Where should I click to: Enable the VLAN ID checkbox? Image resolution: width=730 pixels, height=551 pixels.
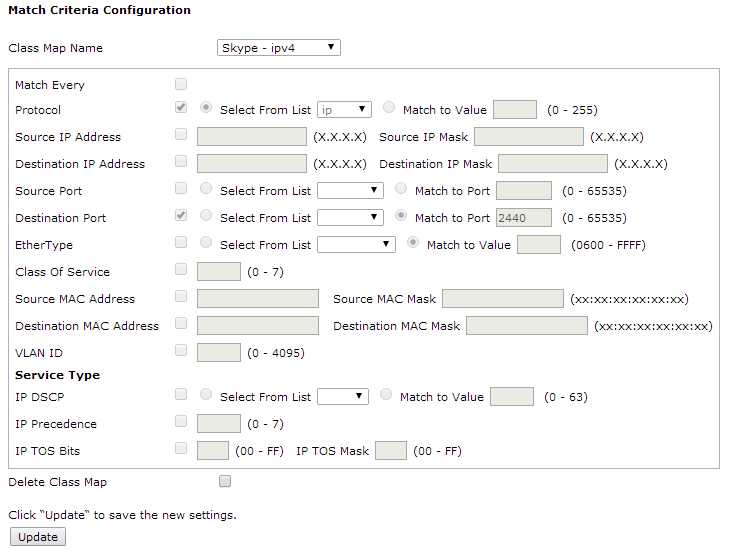click(x=181, y=350)
